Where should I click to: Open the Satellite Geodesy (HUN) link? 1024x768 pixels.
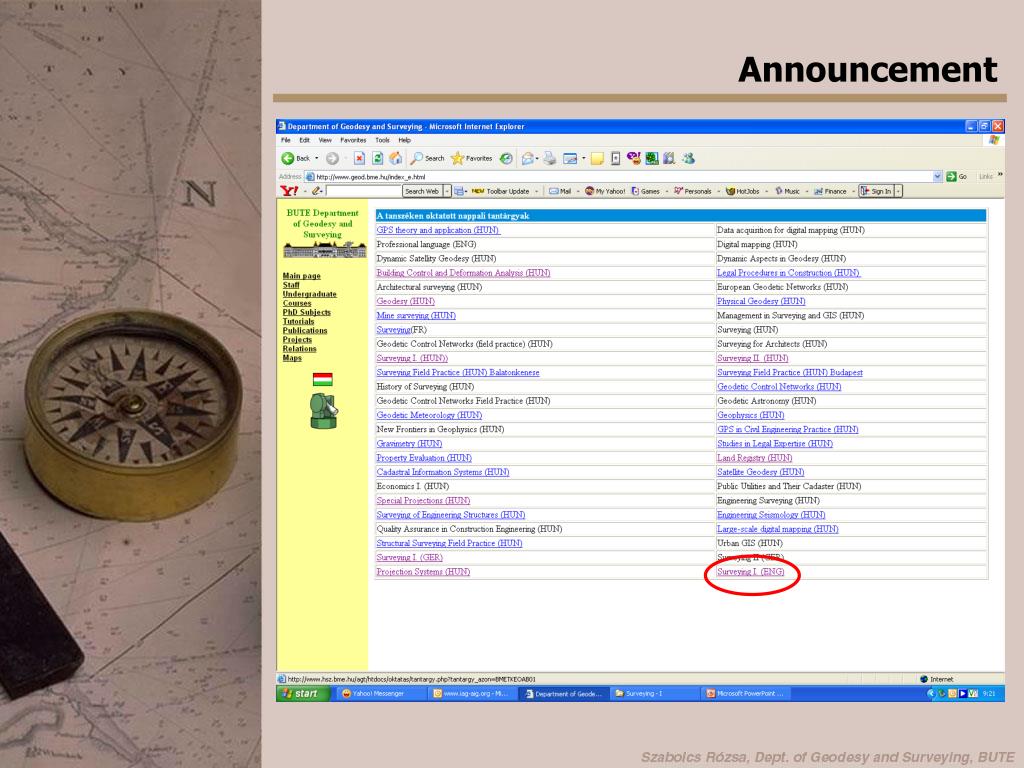760,472
